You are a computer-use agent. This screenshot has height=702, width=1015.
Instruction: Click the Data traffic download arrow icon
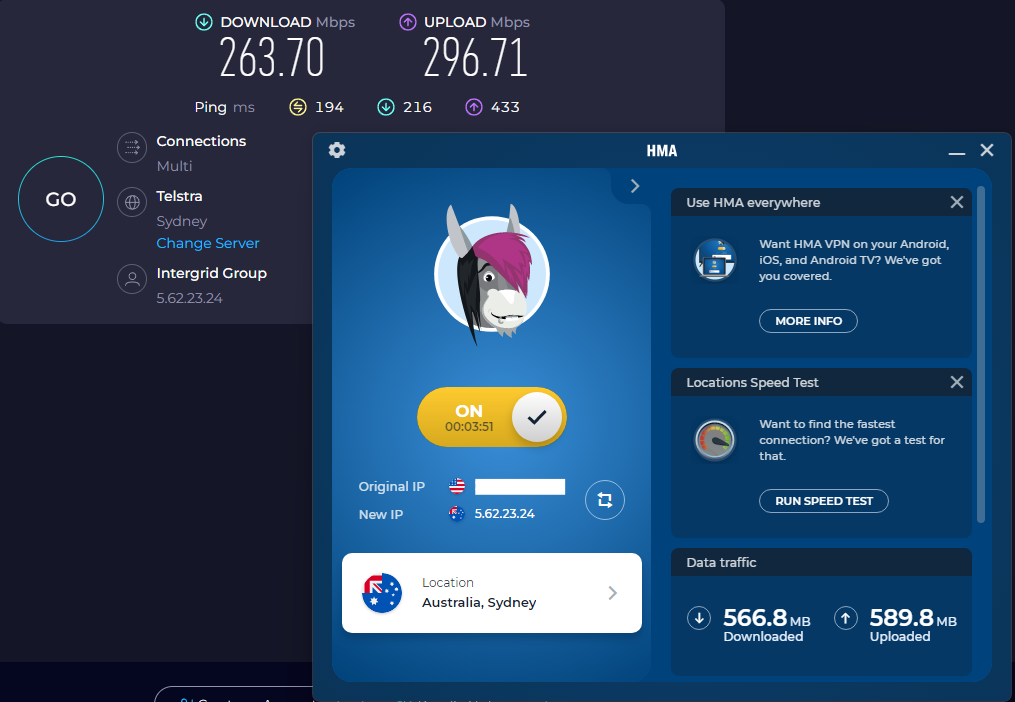[x=698, y=618]
